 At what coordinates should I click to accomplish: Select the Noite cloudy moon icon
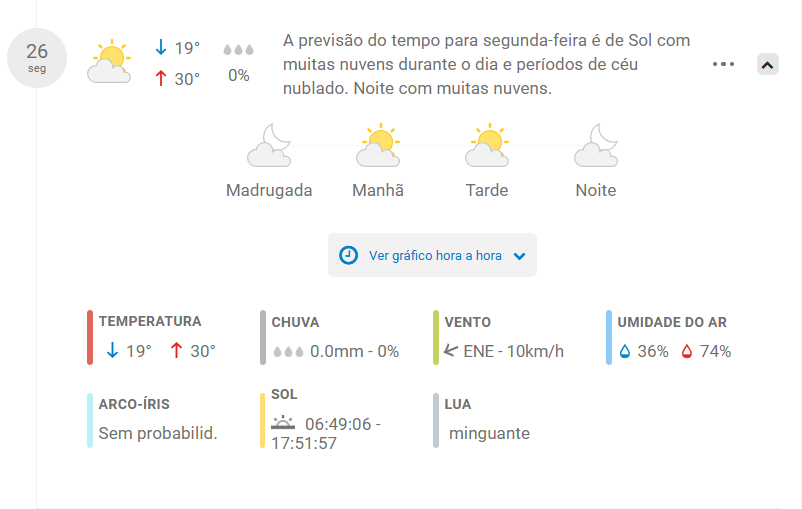point(596,145)
